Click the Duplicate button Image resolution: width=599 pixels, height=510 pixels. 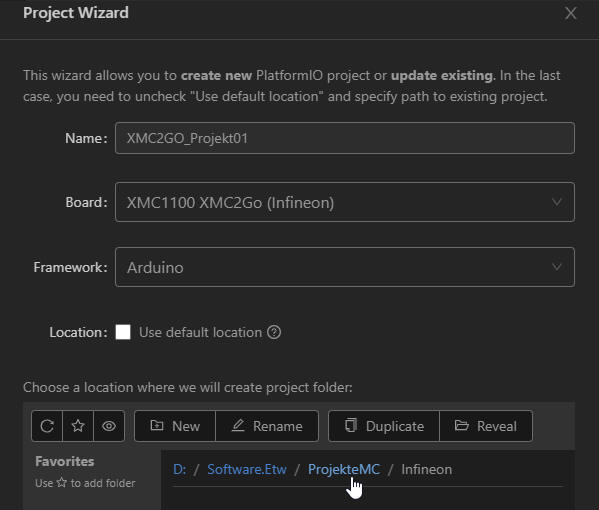click(x=384, y=426)
